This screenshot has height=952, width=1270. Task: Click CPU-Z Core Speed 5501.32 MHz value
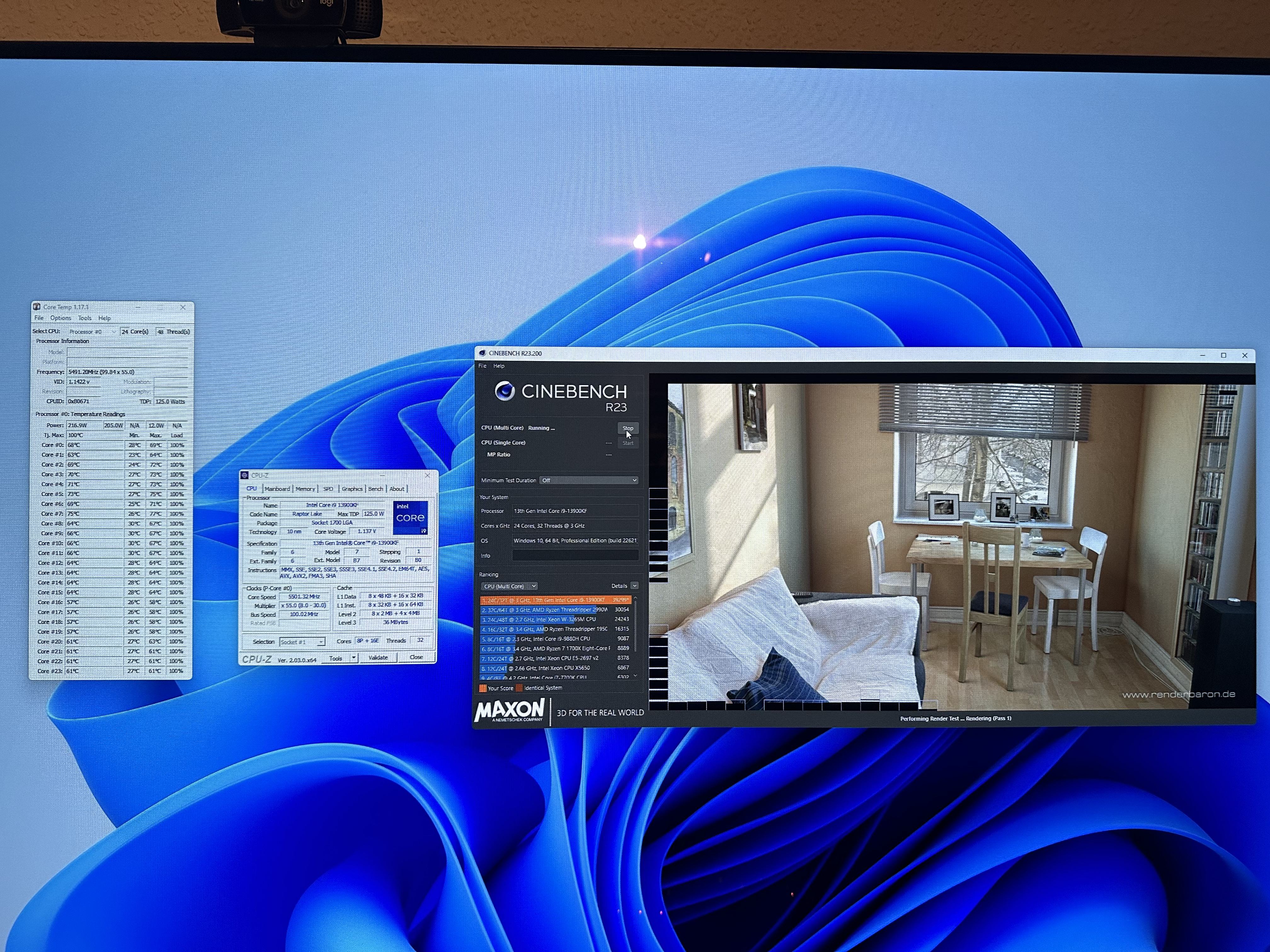(x=304, y=597)
